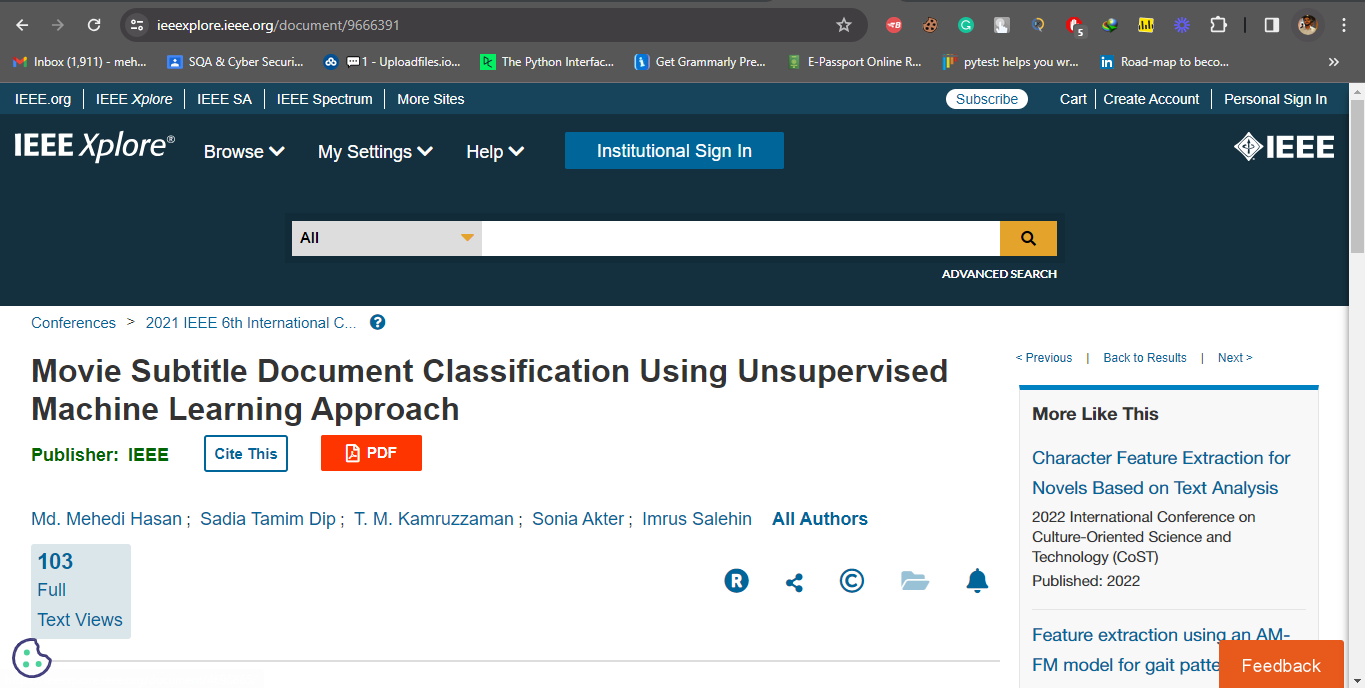Open IEEE Spectrum top link
Screen dimensions: 1365x688
pos(325,99)
